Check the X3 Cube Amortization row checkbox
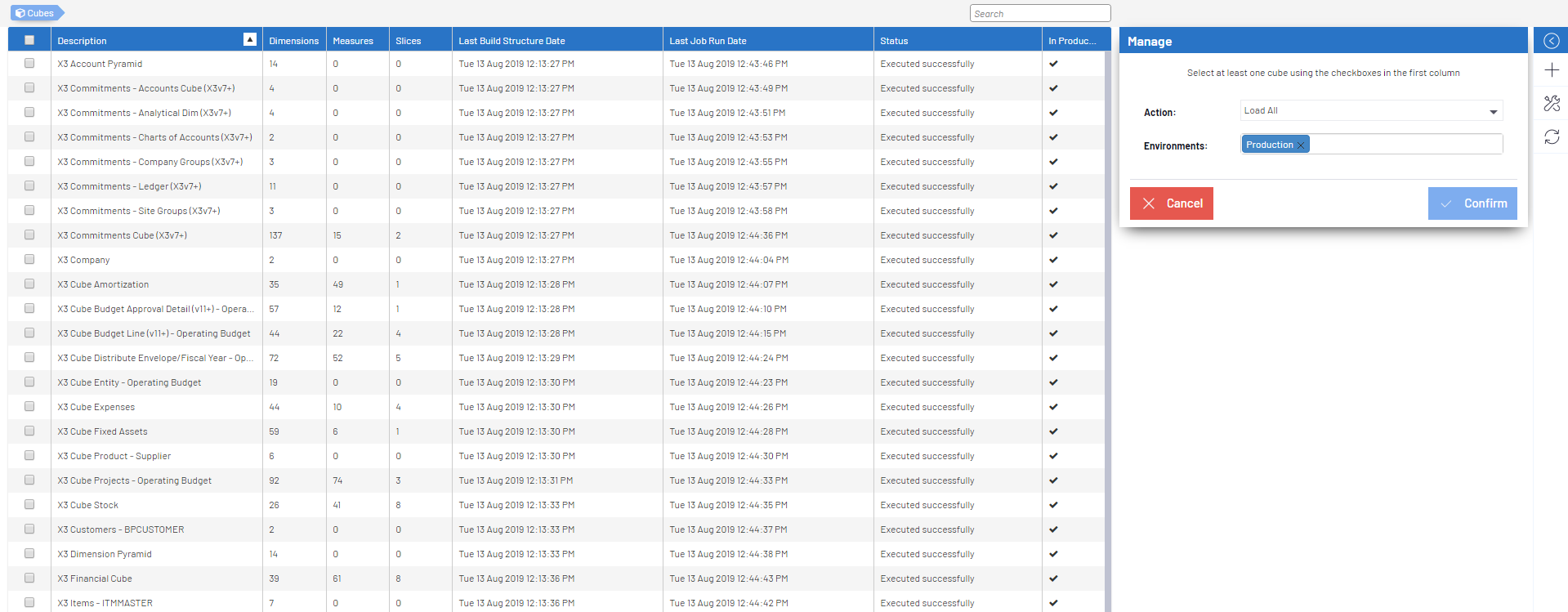The width and height of the screenshot is (1568, 612). (x=29, y=284)
